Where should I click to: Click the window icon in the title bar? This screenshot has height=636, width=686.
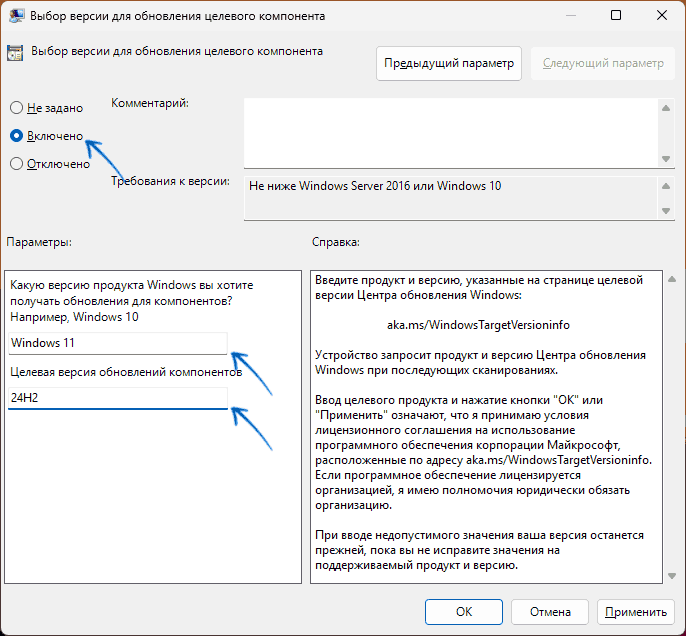pyautogui.click(x=17, y=16)
